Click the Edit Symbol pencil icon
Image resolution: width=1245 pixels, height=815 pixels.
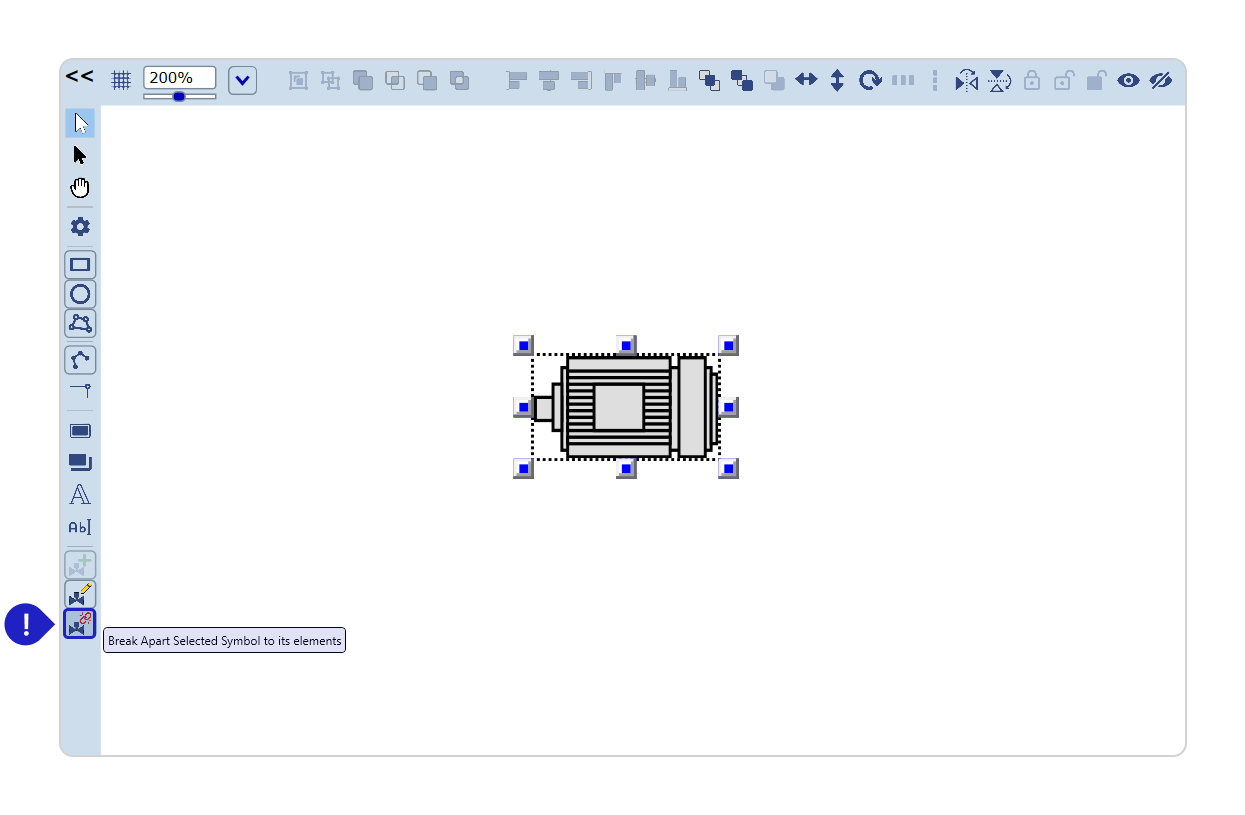pyautogui.click(x=80, y=594)
